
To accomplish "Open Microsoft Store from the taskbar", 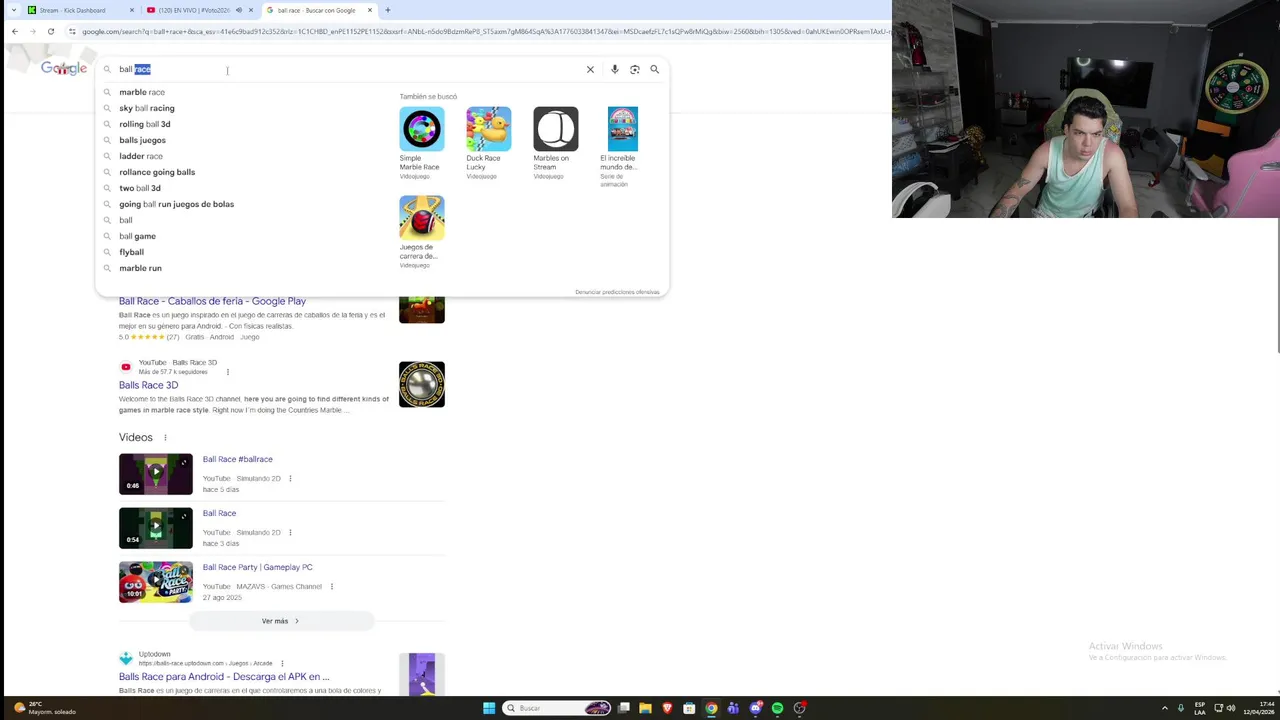I will [x=689, y=708].
